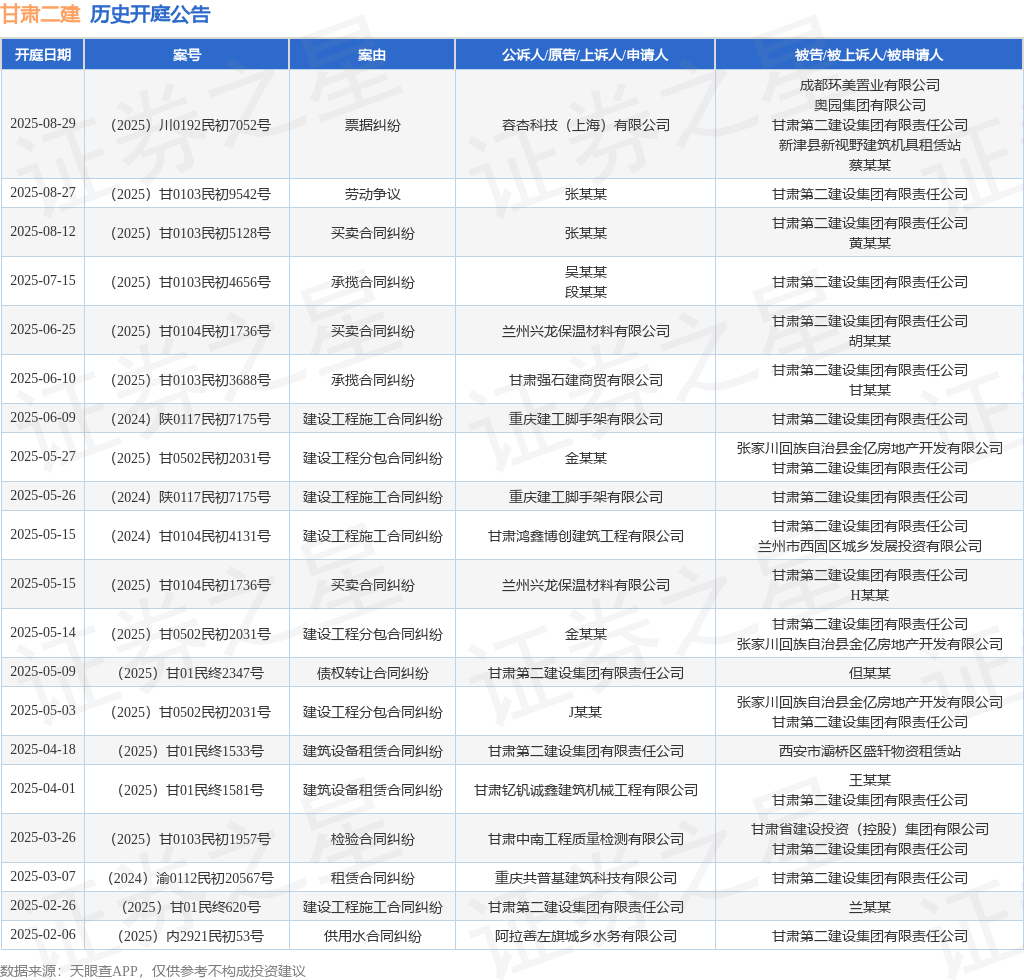Click the date 2025-06-10
Image resolution: width=1024 pixels, height=980 pixels.
[x=43, y=379]
